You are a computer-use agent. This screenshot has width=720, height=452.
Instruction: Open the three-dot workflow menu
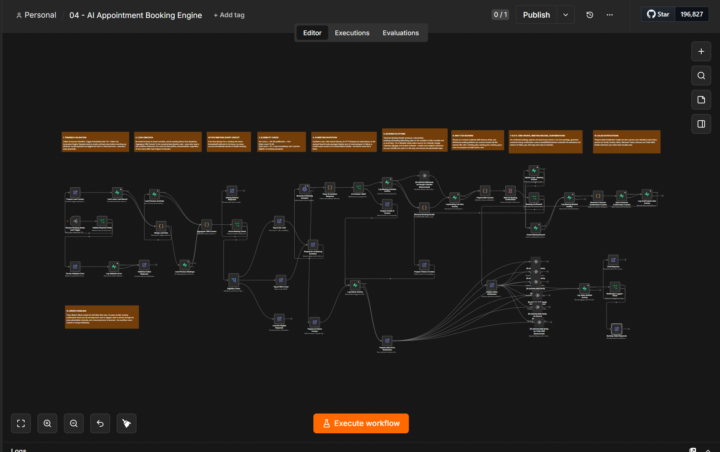(609, 15)
